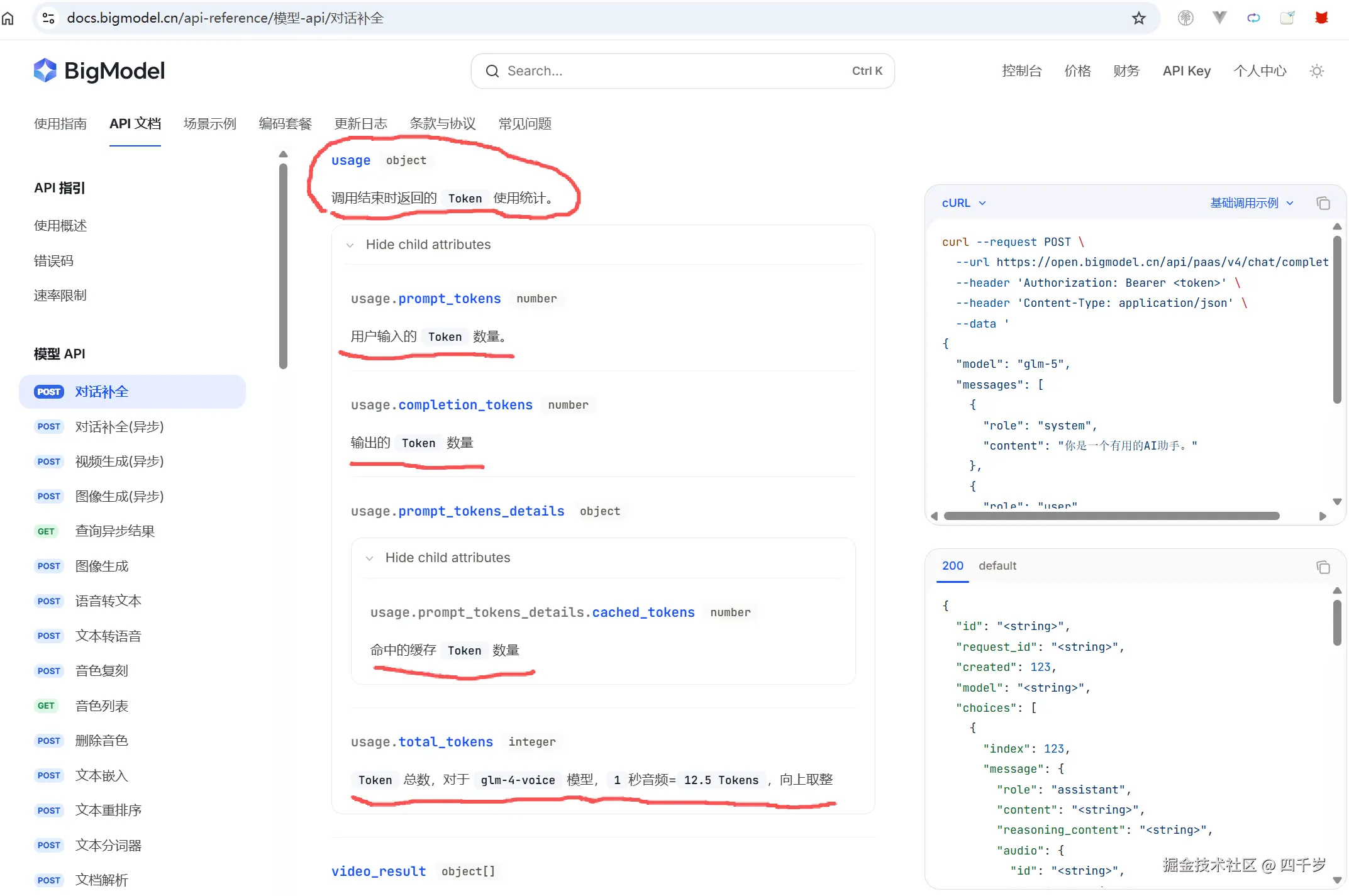Screen dimensions: 1349x896
Task: Toggle the light/dark theme sun icon
Action: [x=1316, y=71]
